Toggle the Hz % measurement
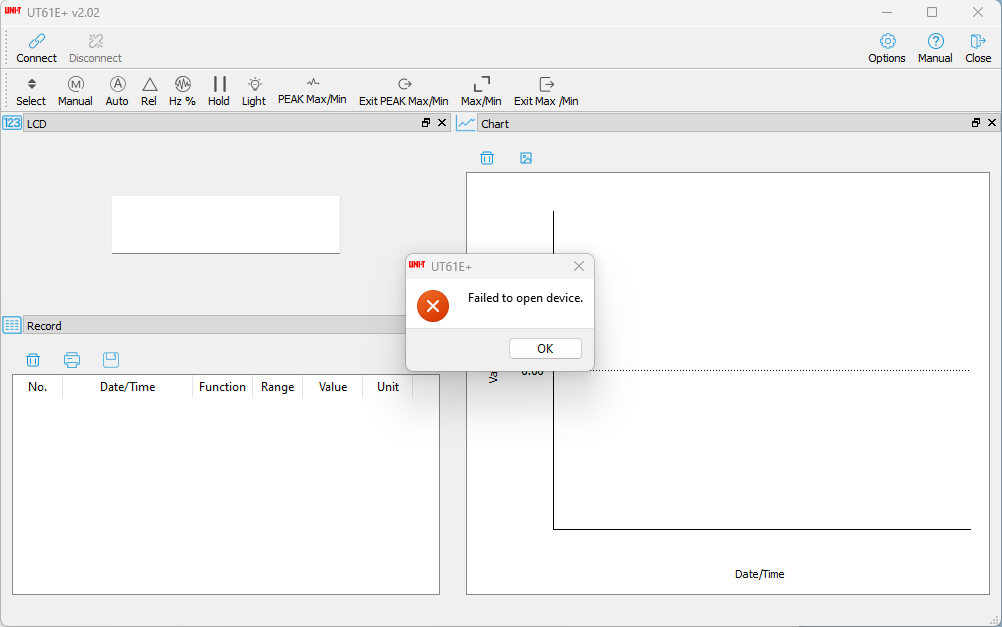This screenshot has width=1002, height=627. (x=182, y=85)
